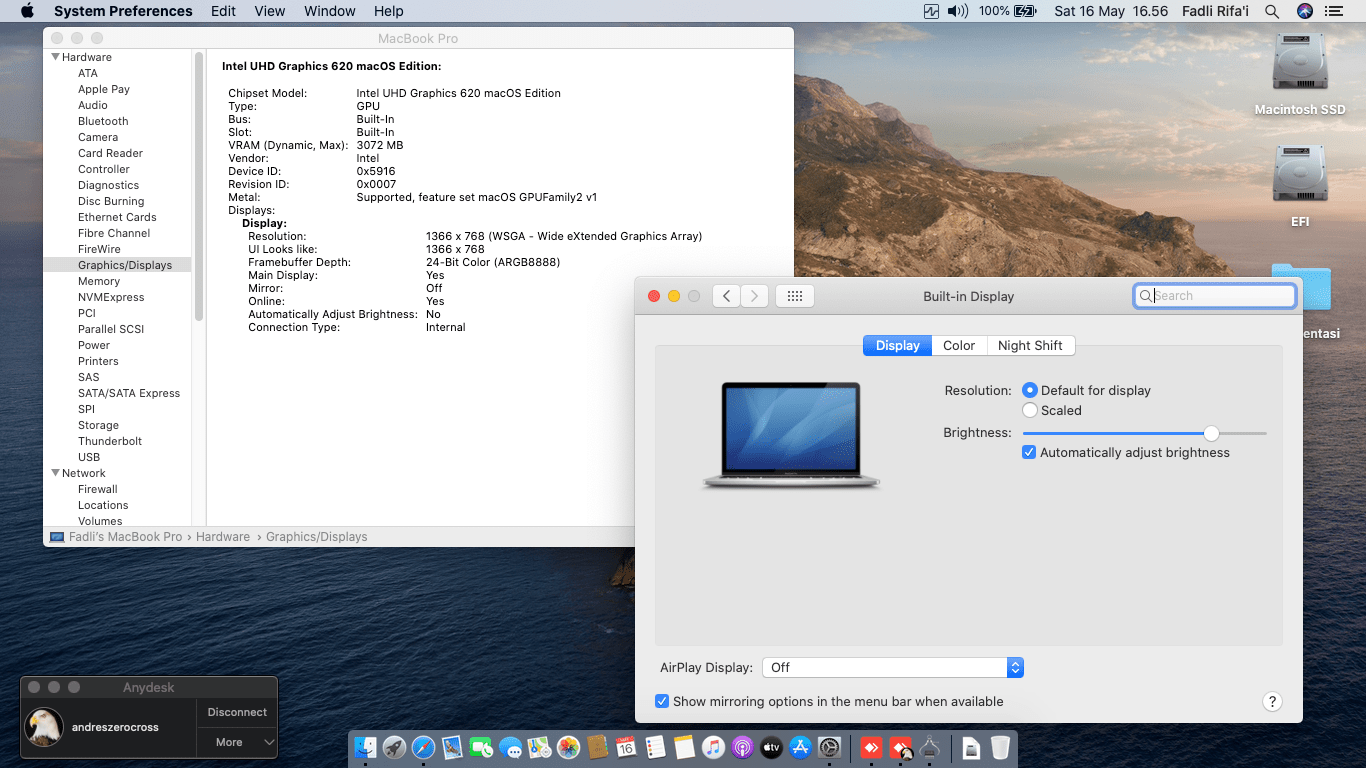Select Scaled resolution option
This screenshot has width=1366, height=768.
click(x=1052, y=410)
